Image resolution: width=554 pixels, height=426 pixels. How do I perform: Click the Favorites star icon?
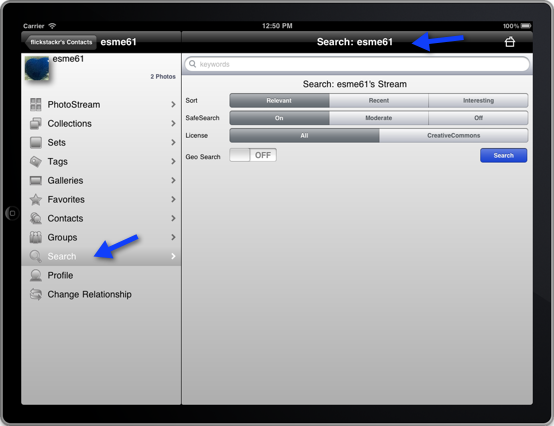point(36,200)
